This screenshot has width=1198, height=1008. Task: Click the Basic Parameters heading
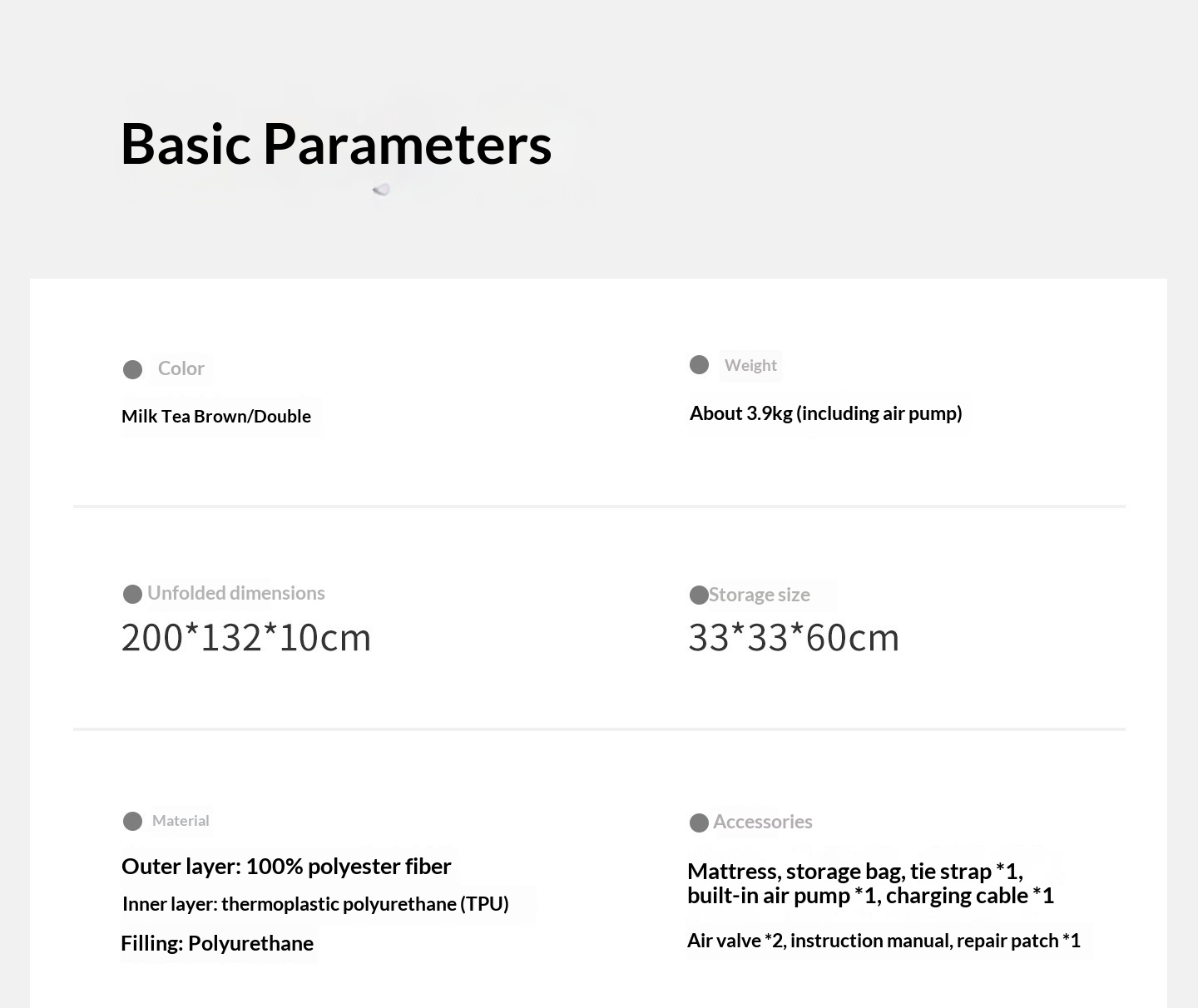click(x=336, y=144)
